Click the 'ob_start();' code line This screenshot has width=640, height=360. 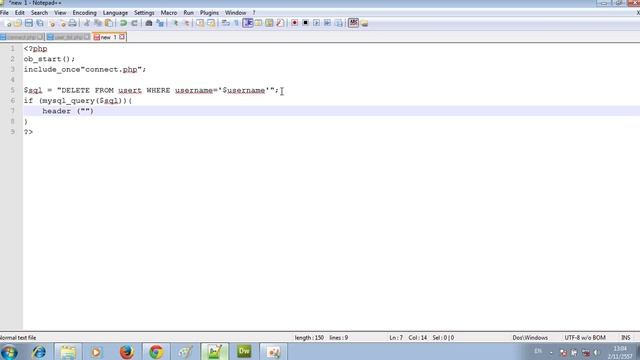(49, 59)
